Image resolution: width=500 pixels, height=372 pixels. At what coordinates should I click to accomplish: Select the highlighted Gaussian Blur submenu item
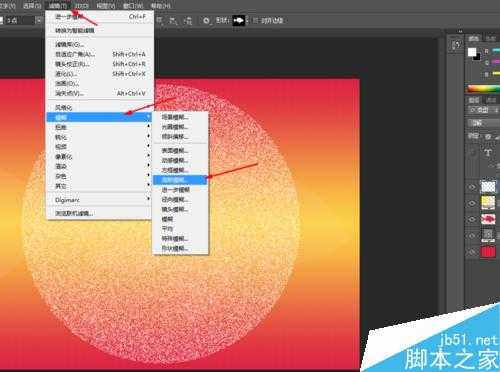click(x=180, y=180)
